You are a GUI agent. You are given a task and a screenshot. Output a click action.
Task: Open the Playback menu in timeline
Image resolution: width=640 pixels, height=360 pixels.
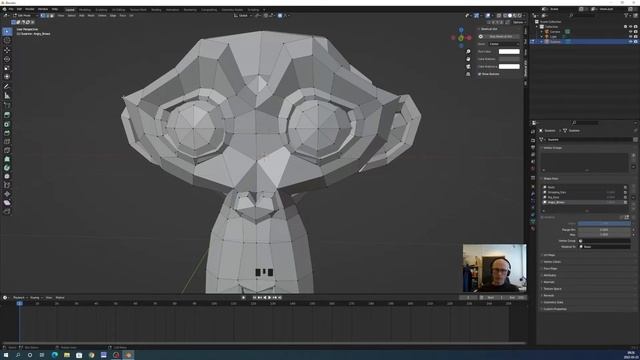(x=19, y=298)
